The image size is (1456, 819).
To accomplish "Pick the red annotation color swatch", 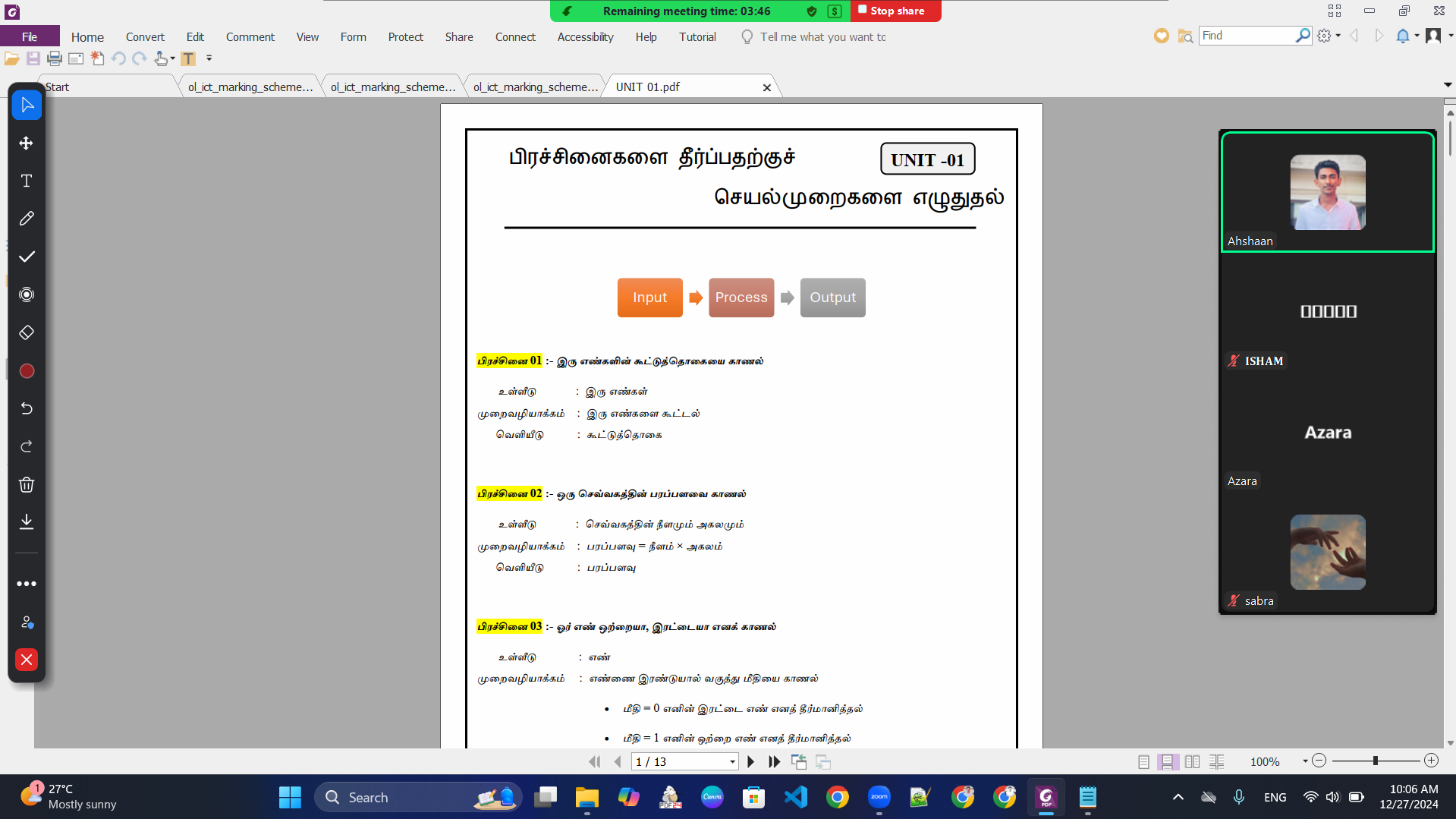I will point(27,371).
